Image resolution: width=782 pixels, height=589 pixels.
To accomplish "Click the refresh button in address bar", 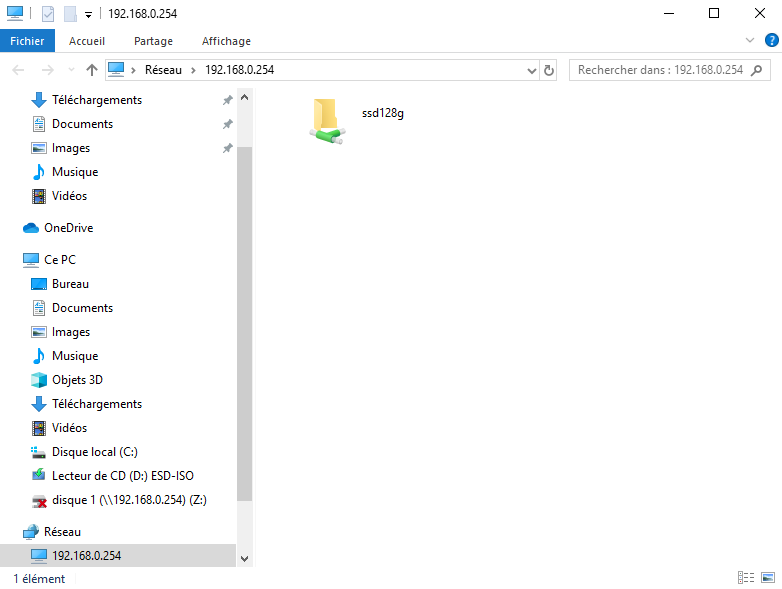I will (x=549, y=71).
